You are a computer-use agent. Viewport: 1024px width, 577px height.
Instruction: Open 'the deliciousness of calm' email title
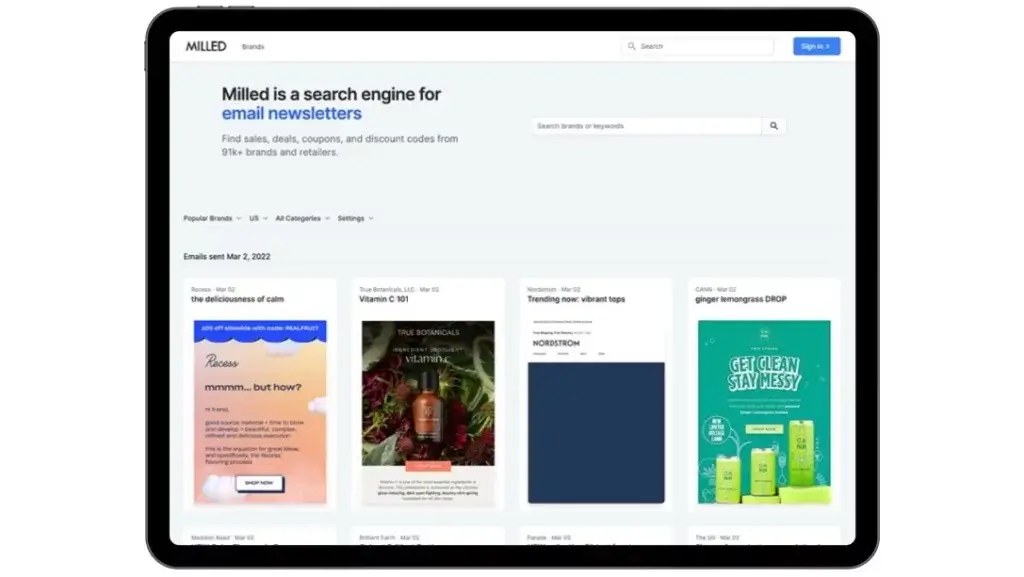click(237, 299)
